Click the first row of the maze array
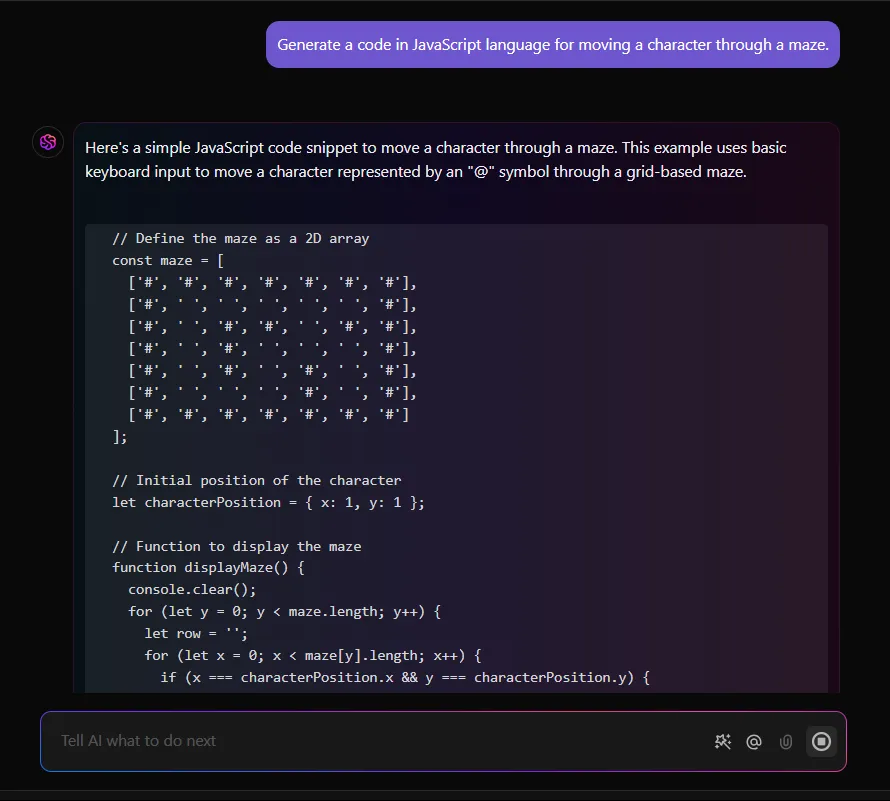The height and width of the screenshot is (801, 890). 272,283
